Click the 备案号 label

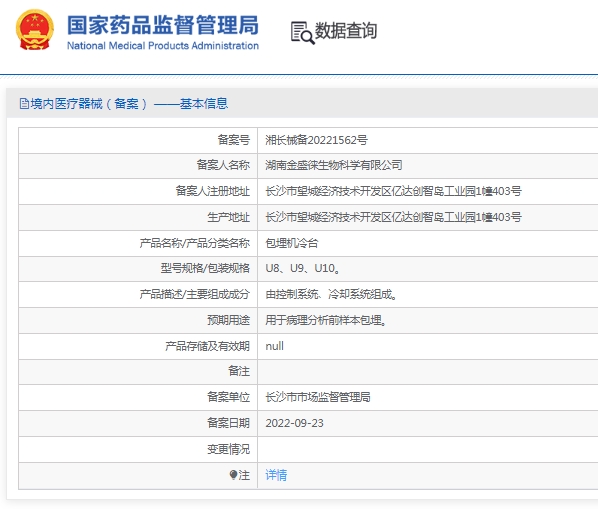[234, 140]
